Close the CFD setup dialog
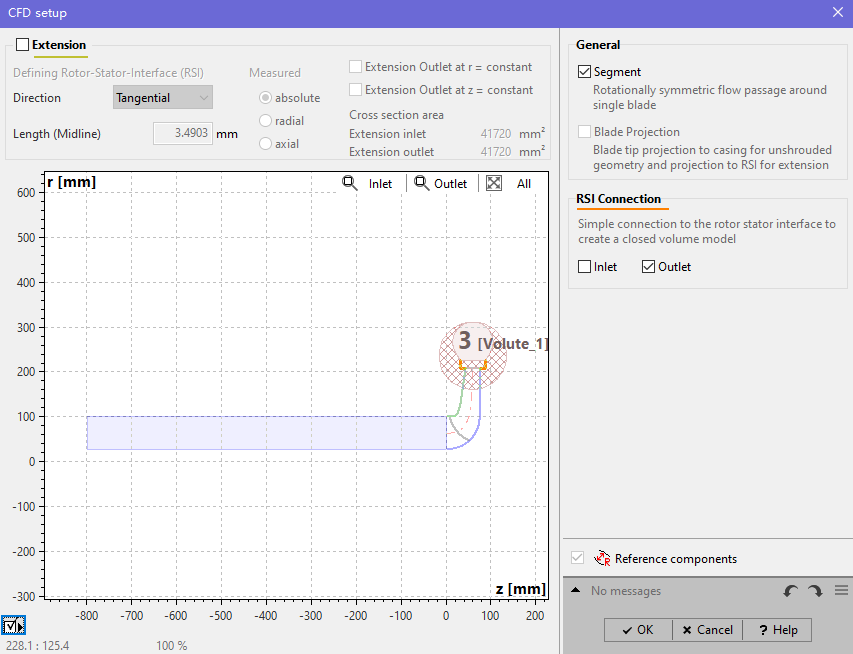 coord(838,13)
